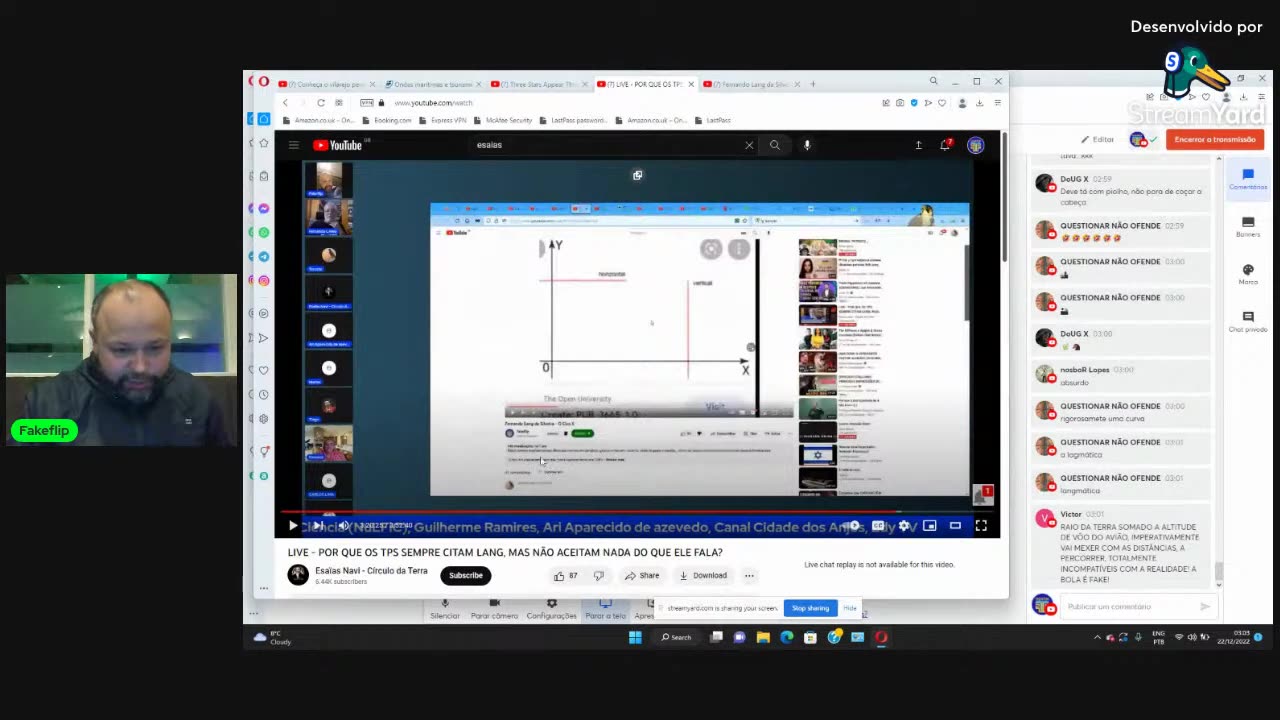Viewport: 1280px width, 720px height.
Task: Play the video with play button
Action: 293,525
